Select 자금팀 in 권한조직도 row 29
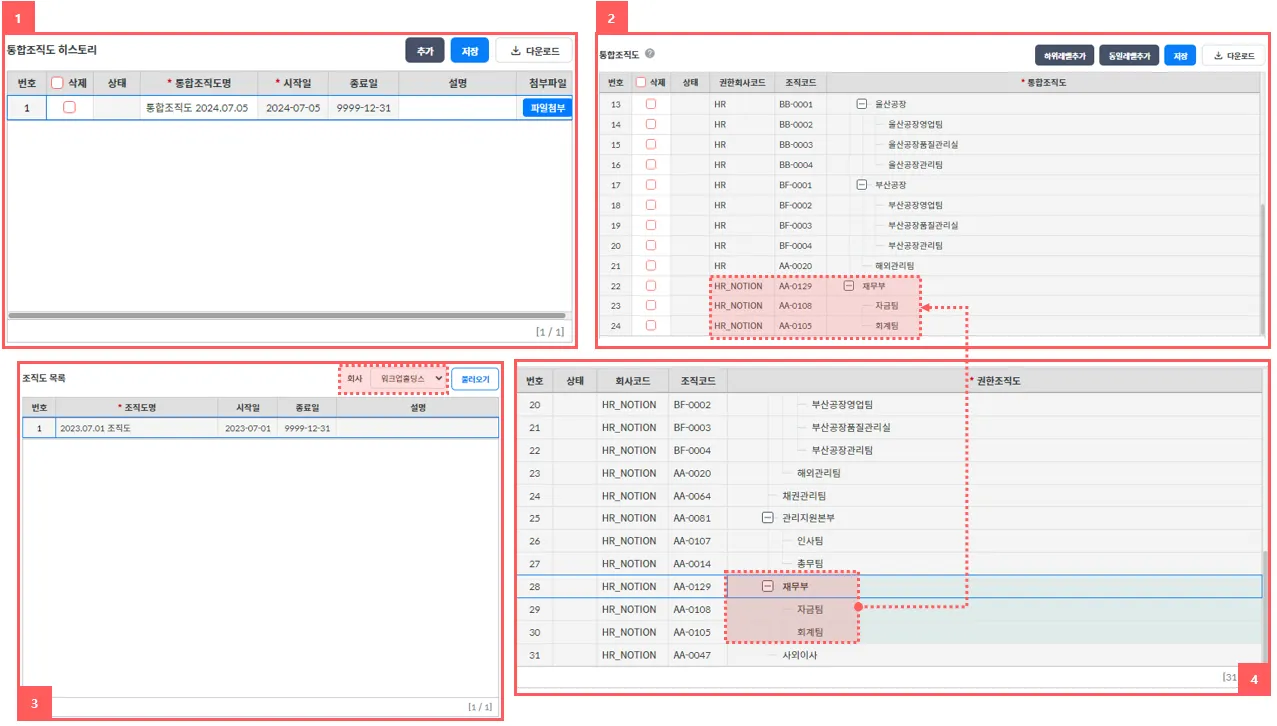1277x726 pixels. pos(810,609)
